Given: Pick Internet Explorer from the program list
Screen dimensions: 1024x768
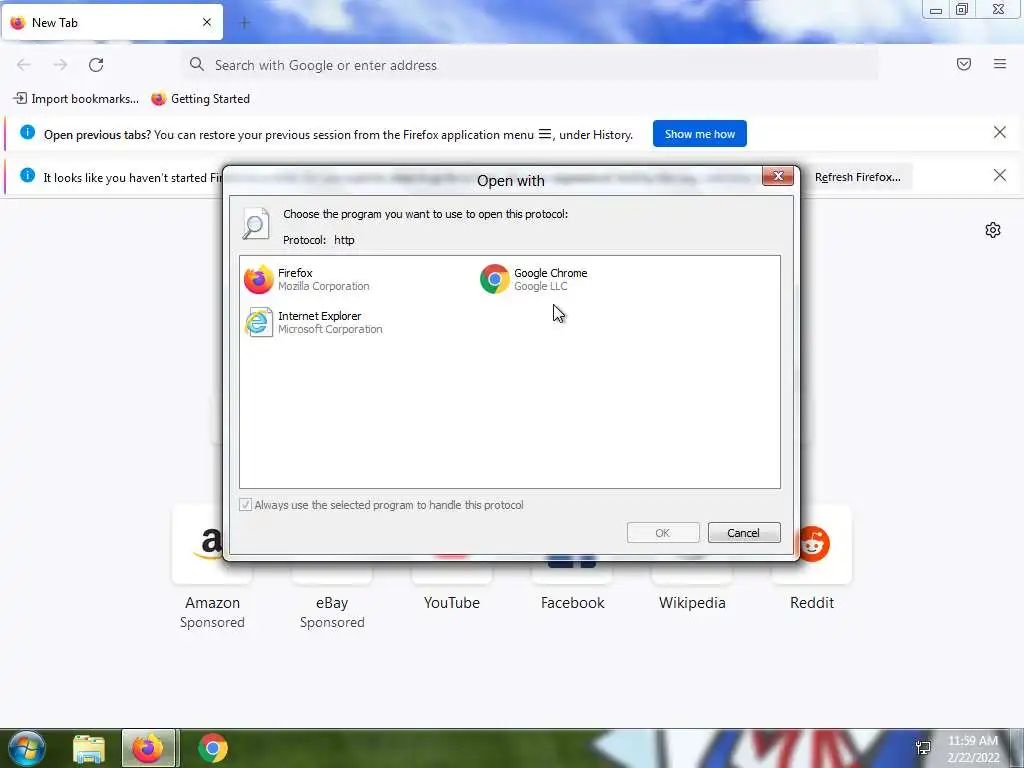Looking at the screenshot, I should [x=313, y=323].
